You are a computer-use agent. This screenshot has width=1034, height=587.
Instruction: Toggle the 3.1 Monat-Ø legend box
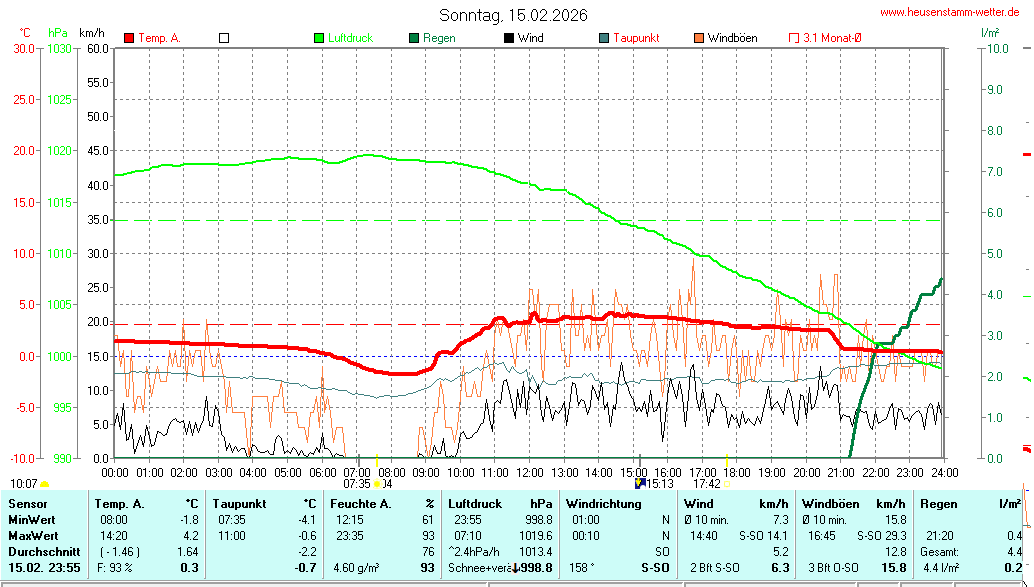coord(794,38)
